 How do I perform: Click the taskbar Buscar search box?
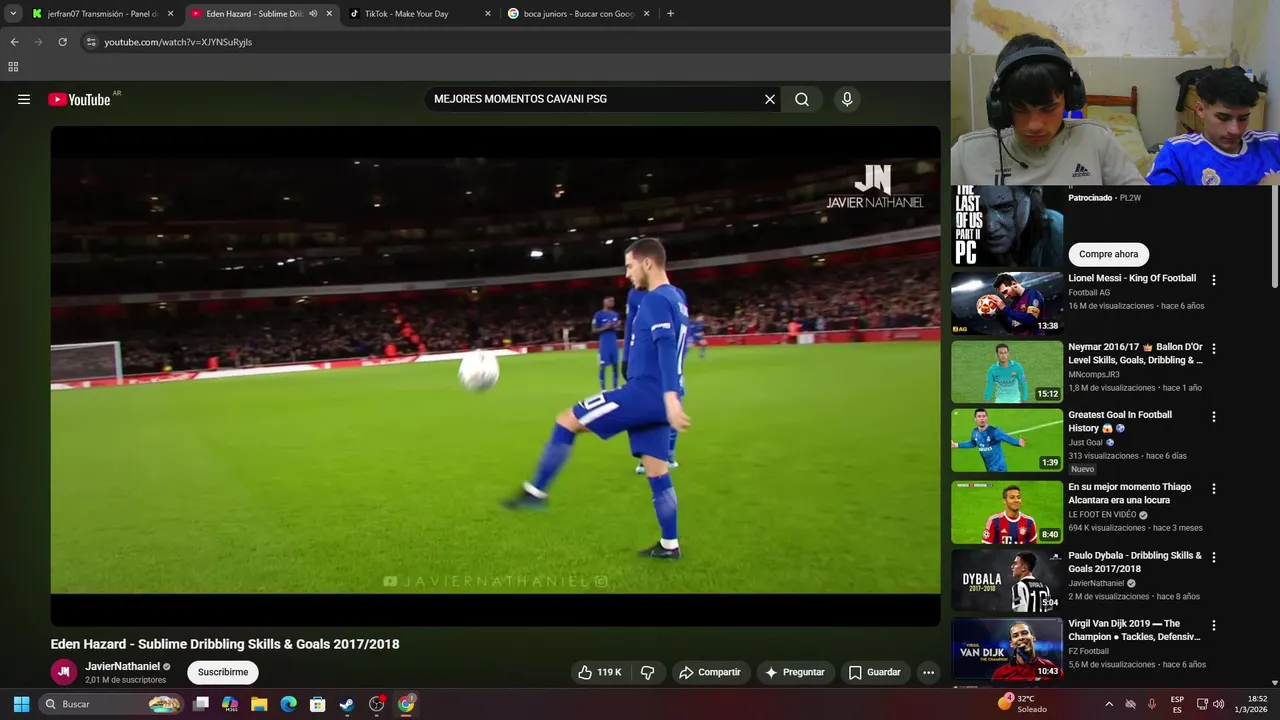click(113, 704)
